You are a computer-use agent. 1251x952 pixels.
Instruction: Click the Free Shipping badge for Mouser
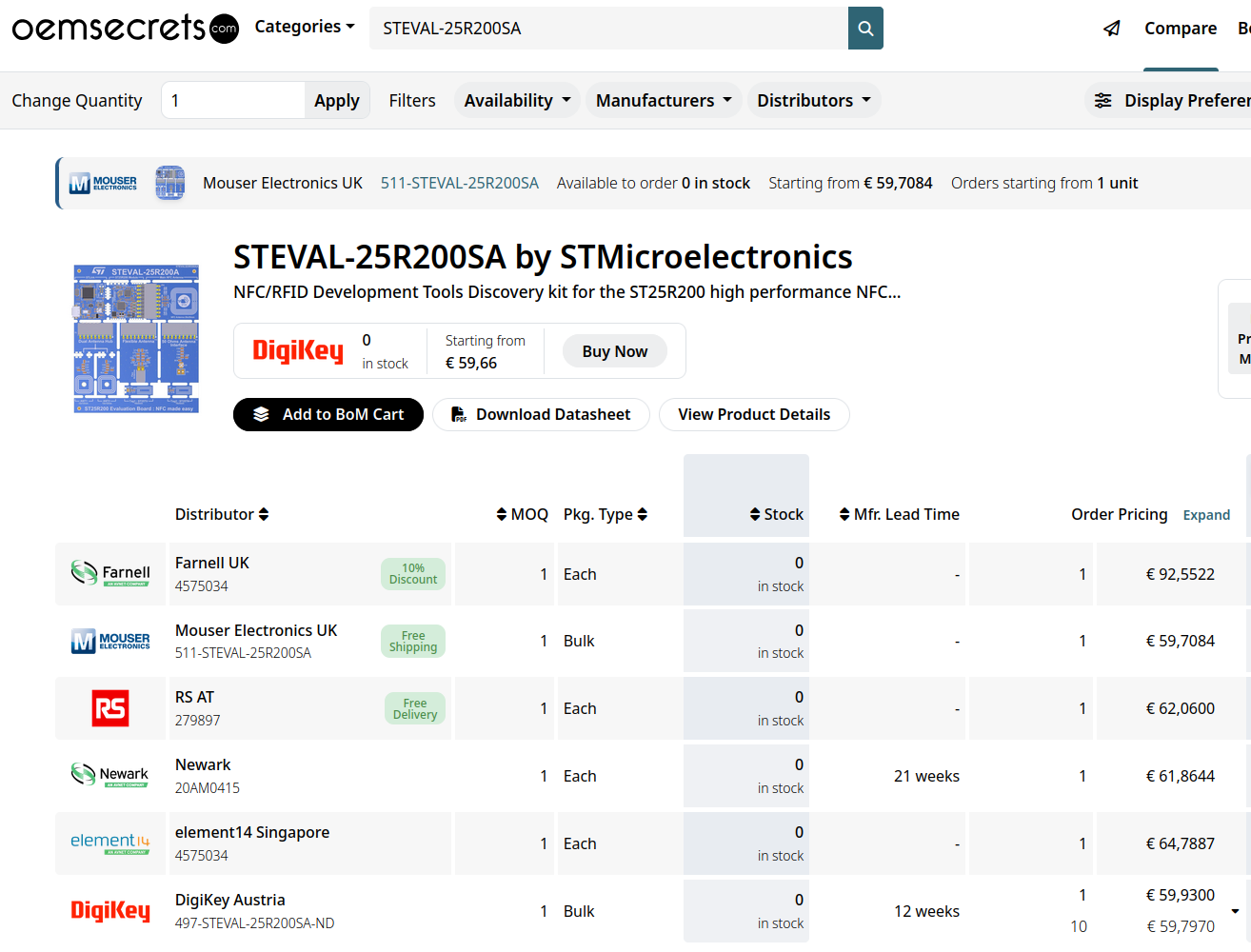coord(413,642)
